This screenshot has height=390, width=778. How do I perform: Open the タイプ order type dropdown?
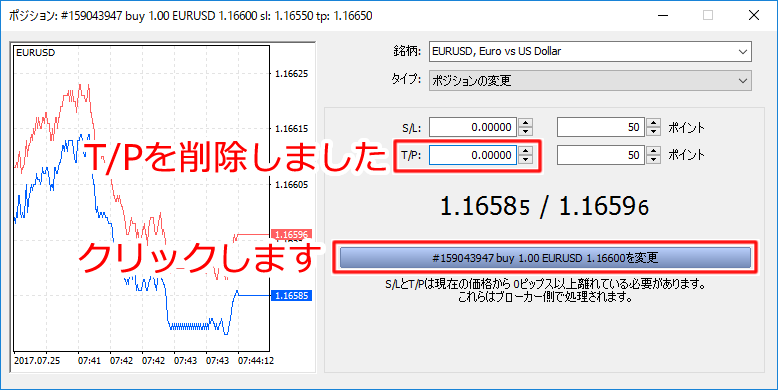click(x=590, y=80)
